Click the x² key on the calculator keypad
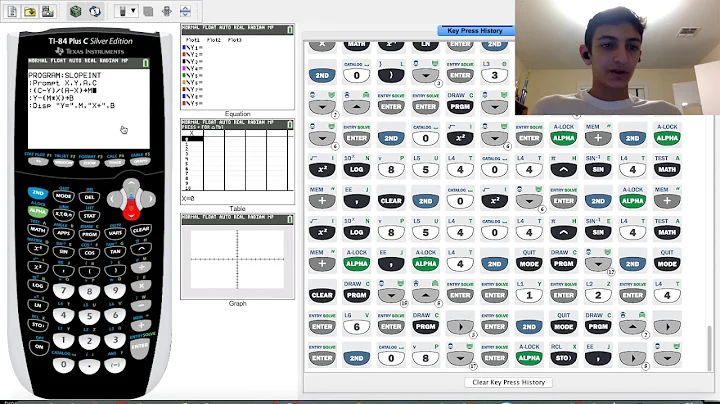Viewport: 720px width, 404px height. [x=38, y=267]
